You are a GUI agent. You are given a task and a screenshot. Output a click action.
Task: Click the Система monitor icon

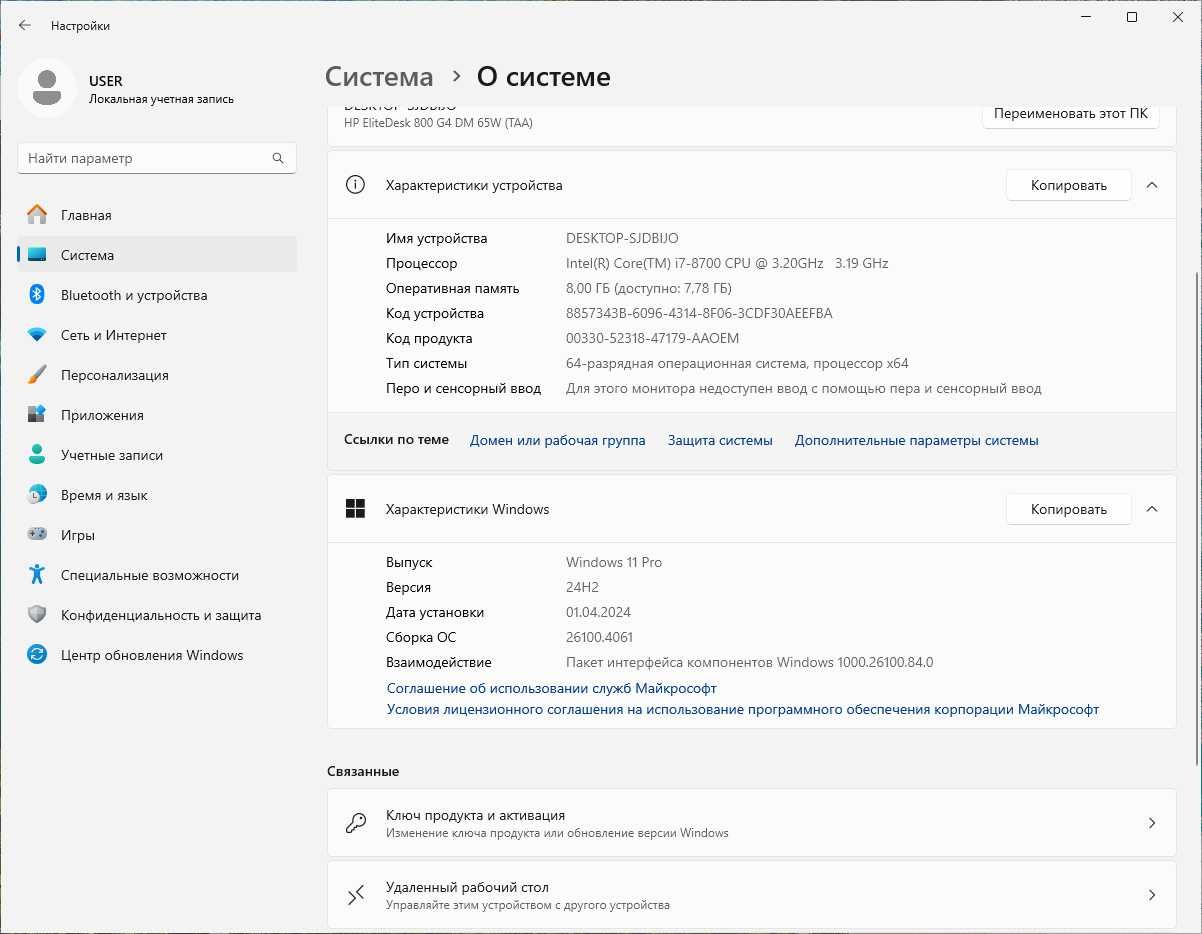pos(37,255)
